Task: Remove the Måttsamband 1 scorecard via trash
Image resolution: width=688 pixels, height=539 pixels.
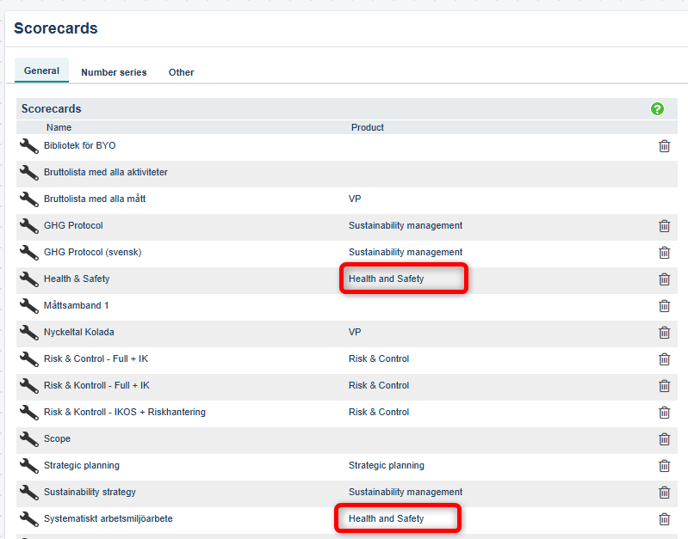Action: pyautogui.click(x=664, y=306)
